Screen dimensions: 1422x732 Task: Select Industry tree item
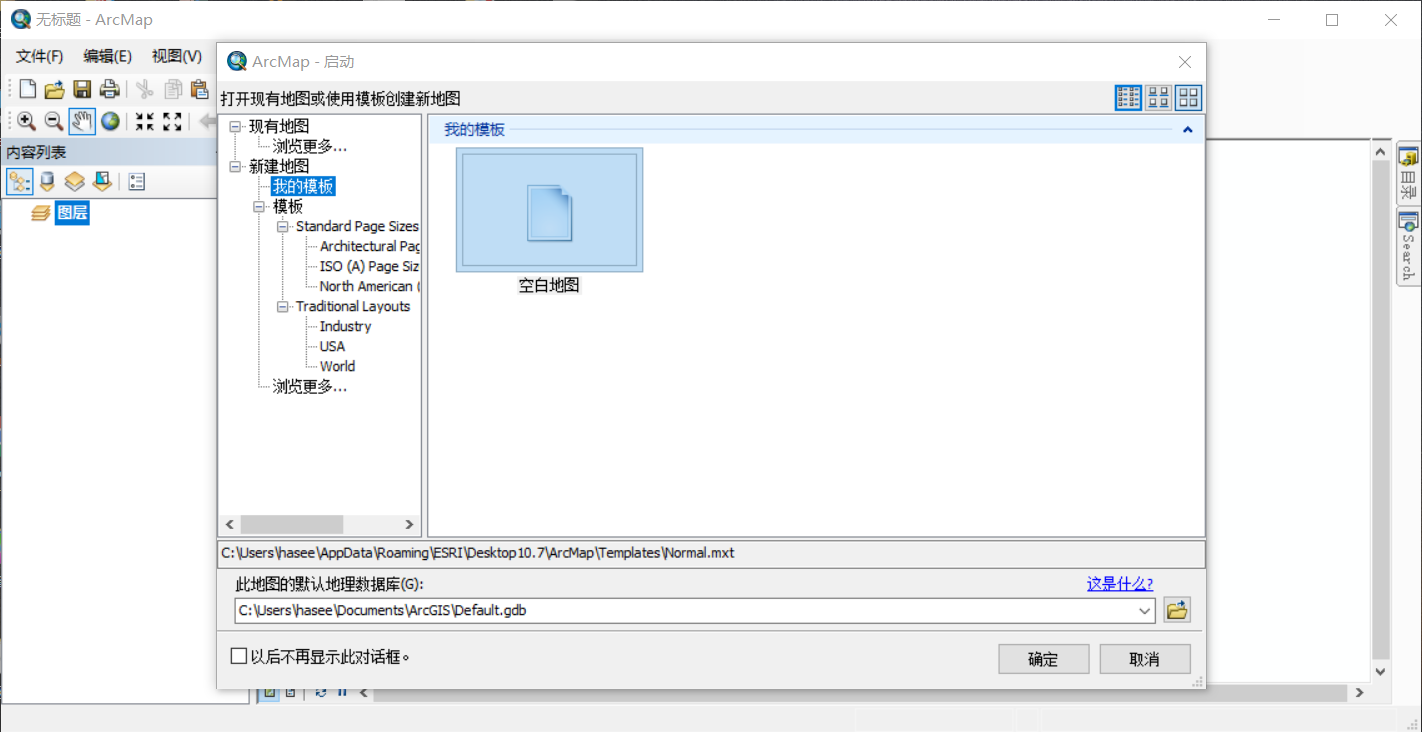345,326
